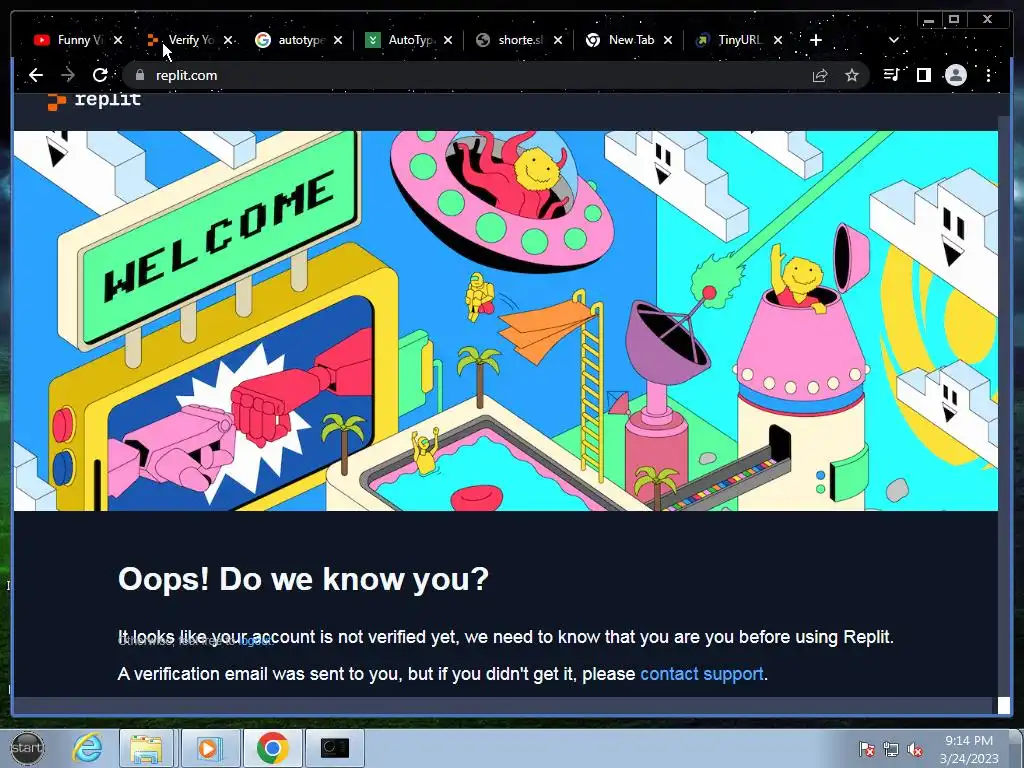Screen dimensions: 1024x768
Task: Click the forward navigation arrow
Action: (68, 75)
